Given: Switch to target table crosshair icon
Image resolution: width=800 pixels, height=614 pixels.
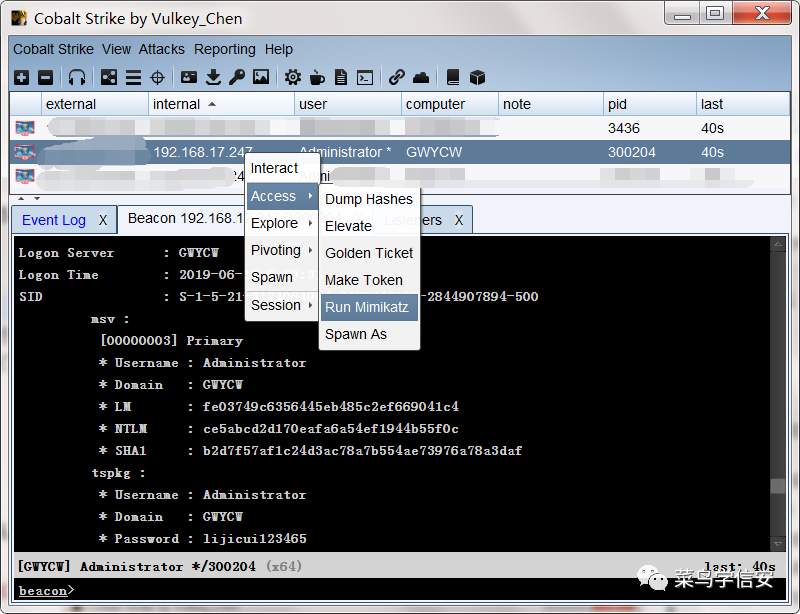Looking at the screenshot, I should 158,78.
